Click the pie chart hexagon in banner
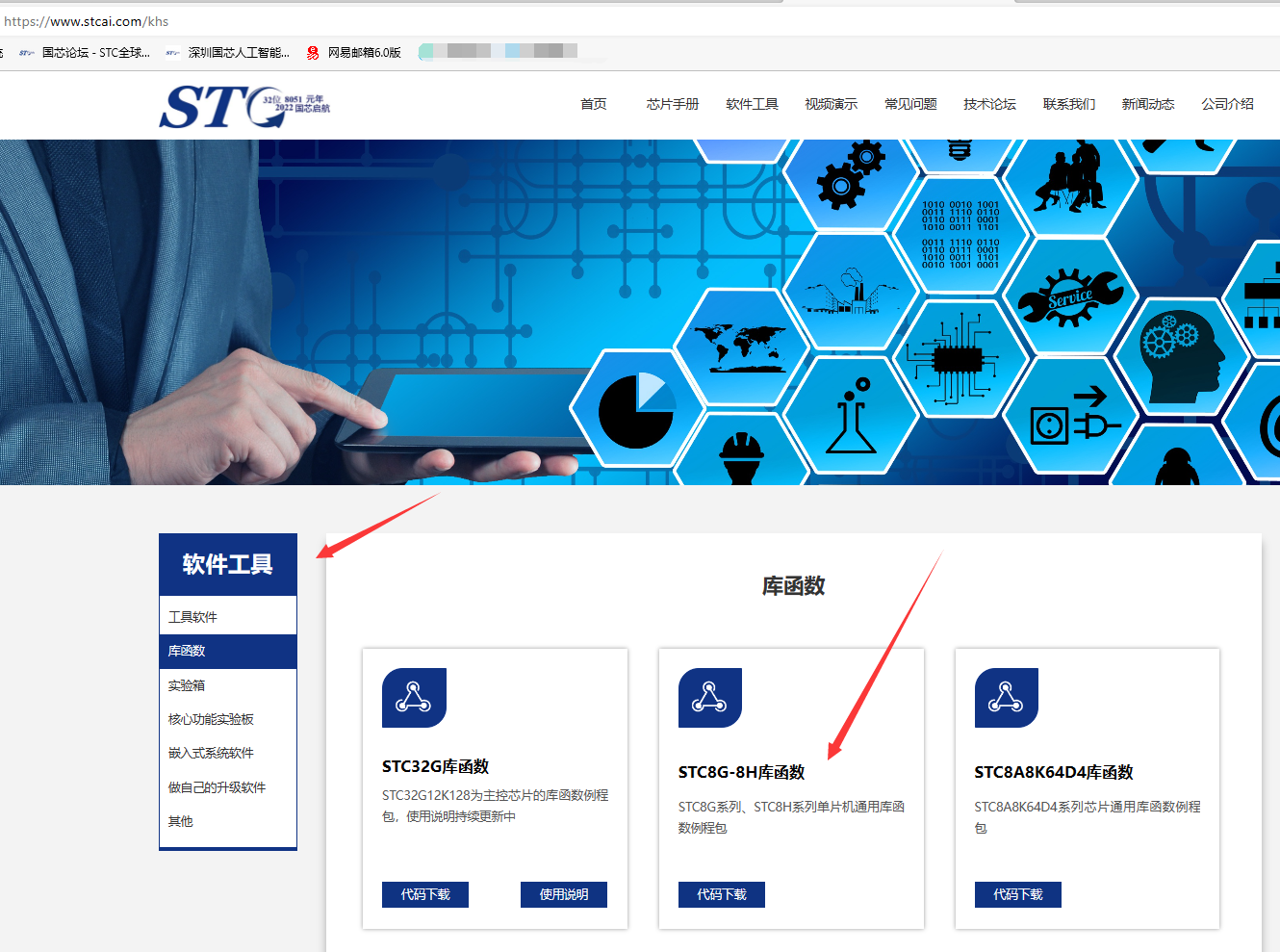 coord(636,409)
